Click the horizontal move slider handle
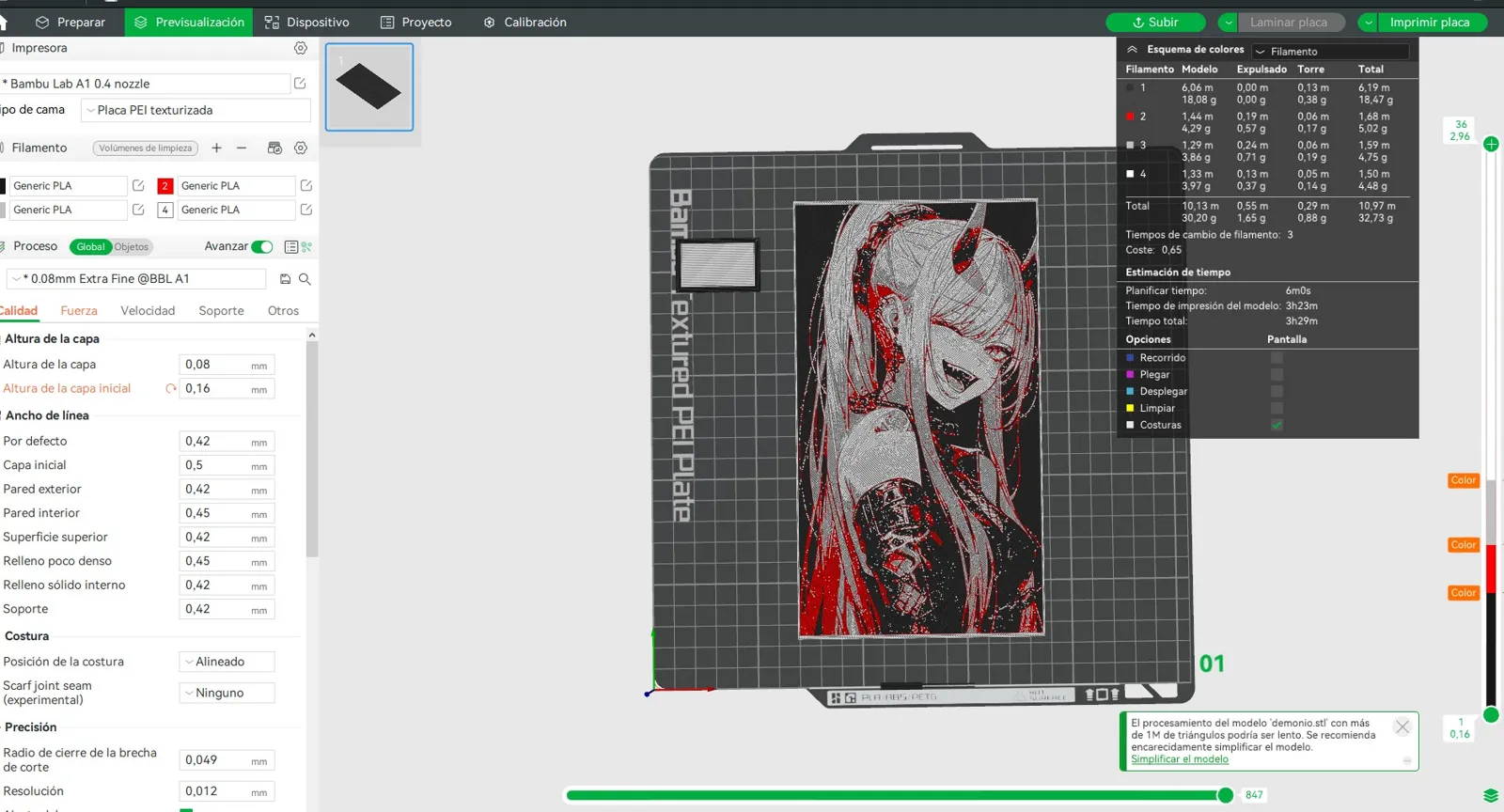Screen dimensions: 1504x812 click(x=1225, y=795)
